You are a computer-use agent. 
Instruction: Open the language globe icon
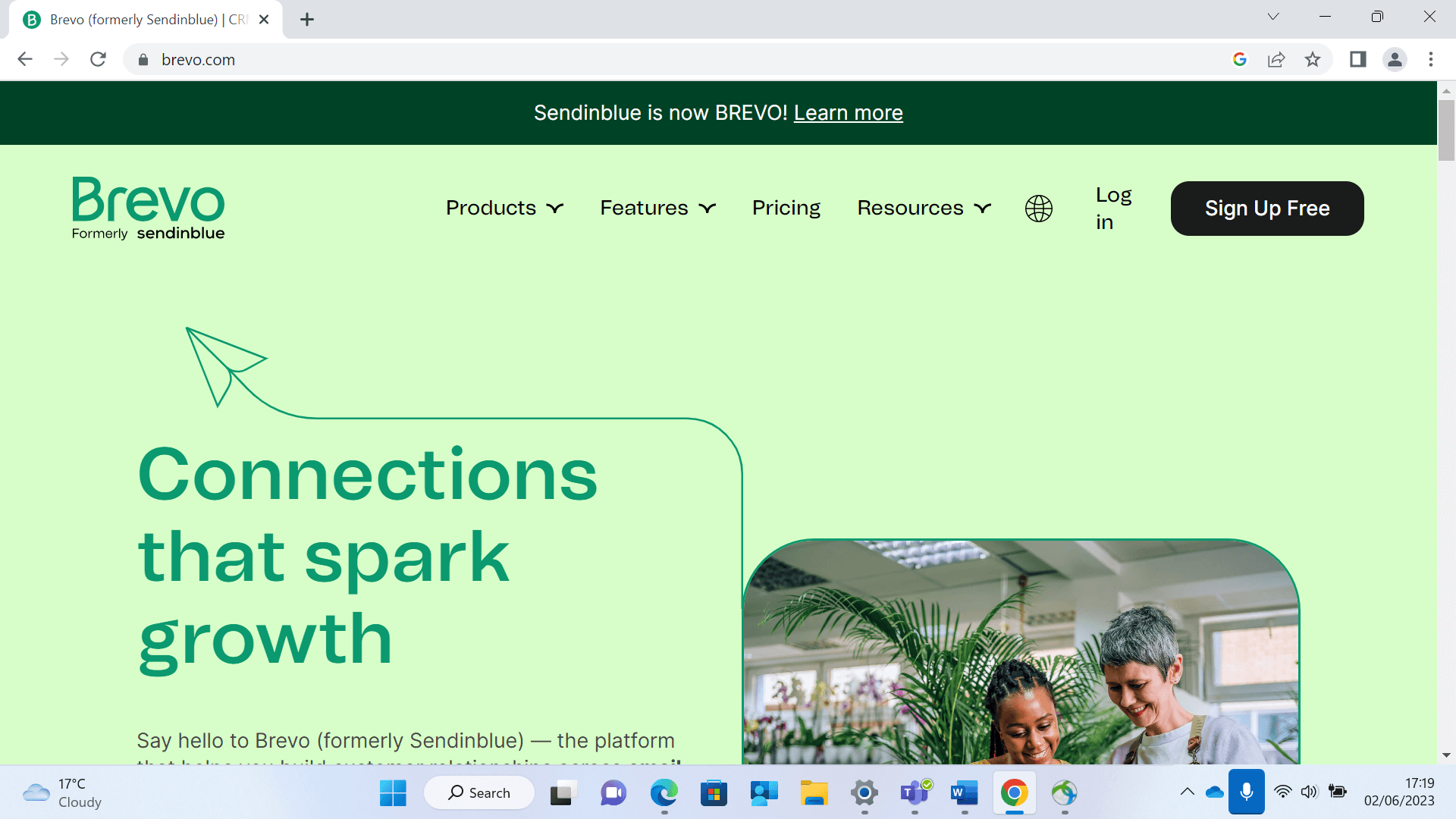1039,209
